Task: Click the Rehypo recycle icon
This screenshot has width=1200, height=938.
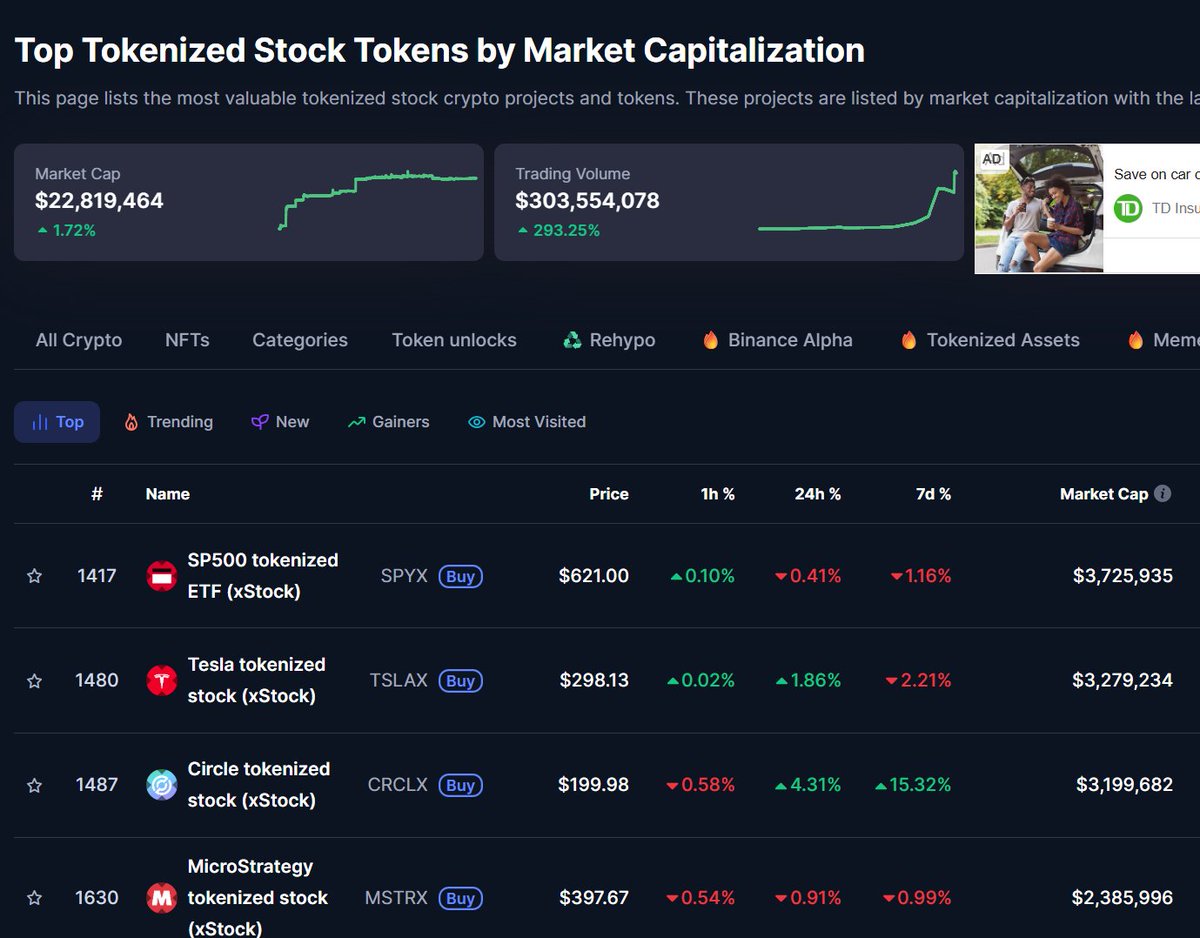Action: click(572, 340)
